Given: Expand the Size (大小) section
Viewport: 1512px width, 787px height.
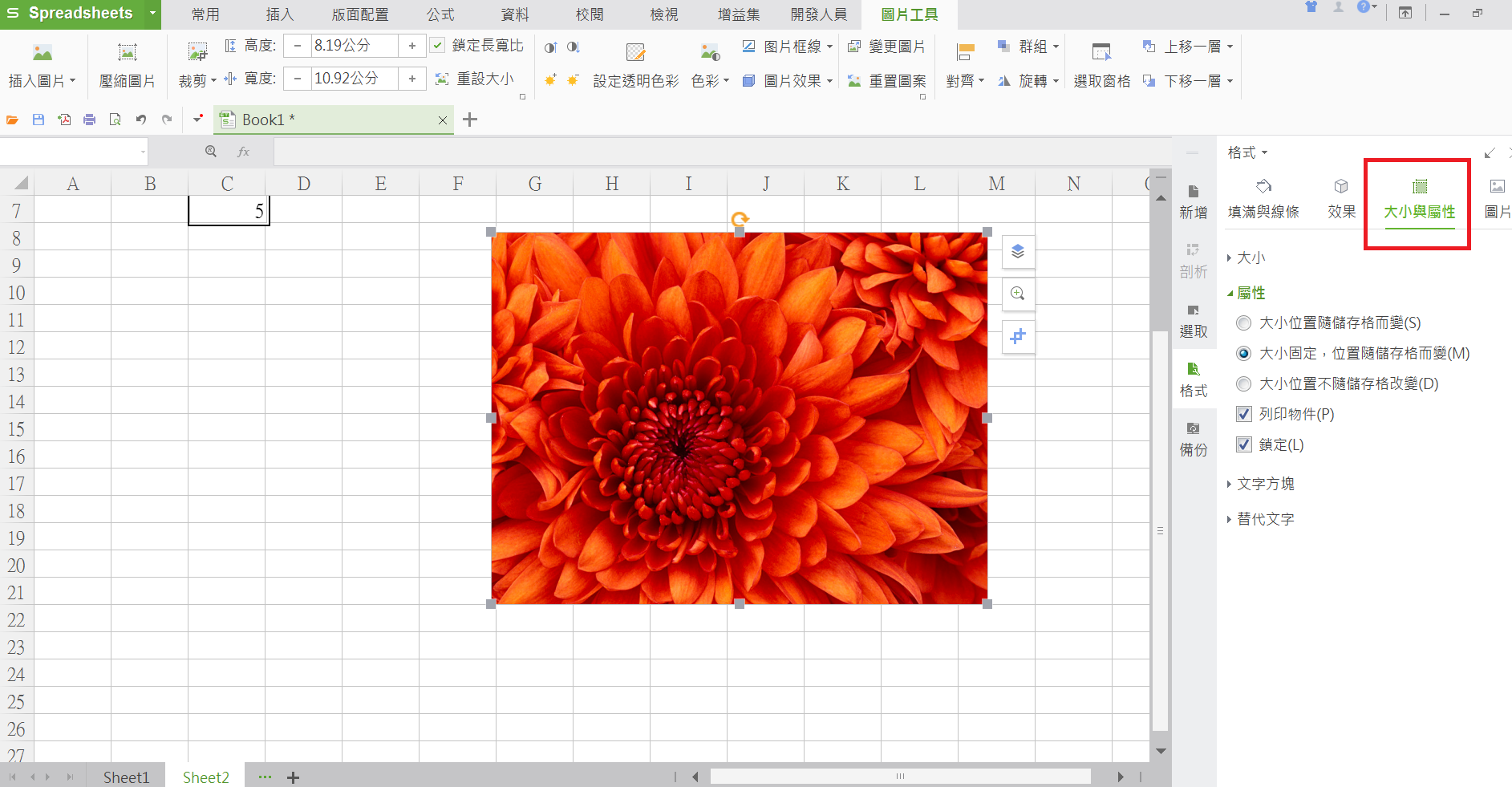Looking at the screenshot, I should [1246, 258].
